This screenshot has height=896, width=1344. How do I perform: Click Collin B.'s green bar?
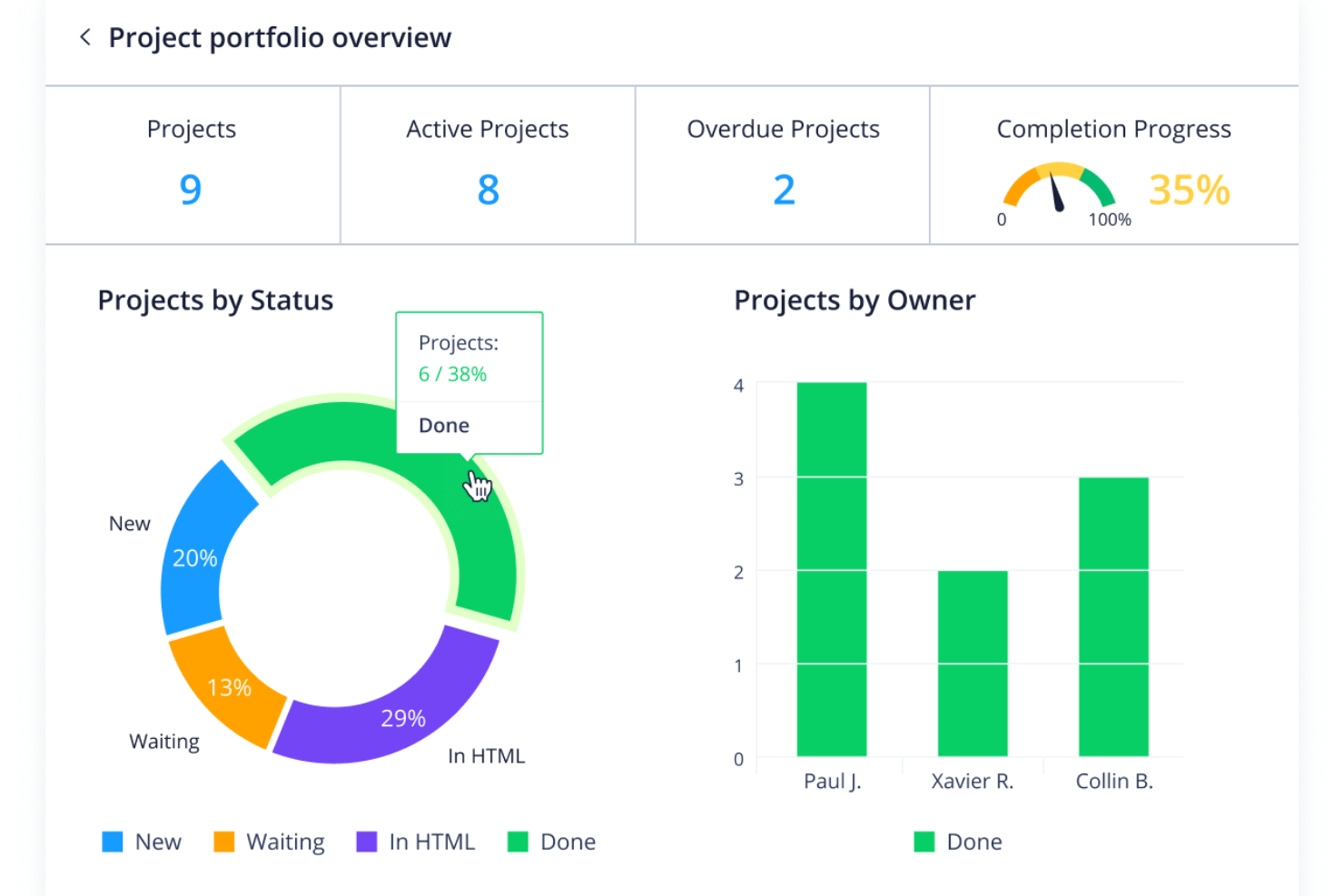point(1113,616)
